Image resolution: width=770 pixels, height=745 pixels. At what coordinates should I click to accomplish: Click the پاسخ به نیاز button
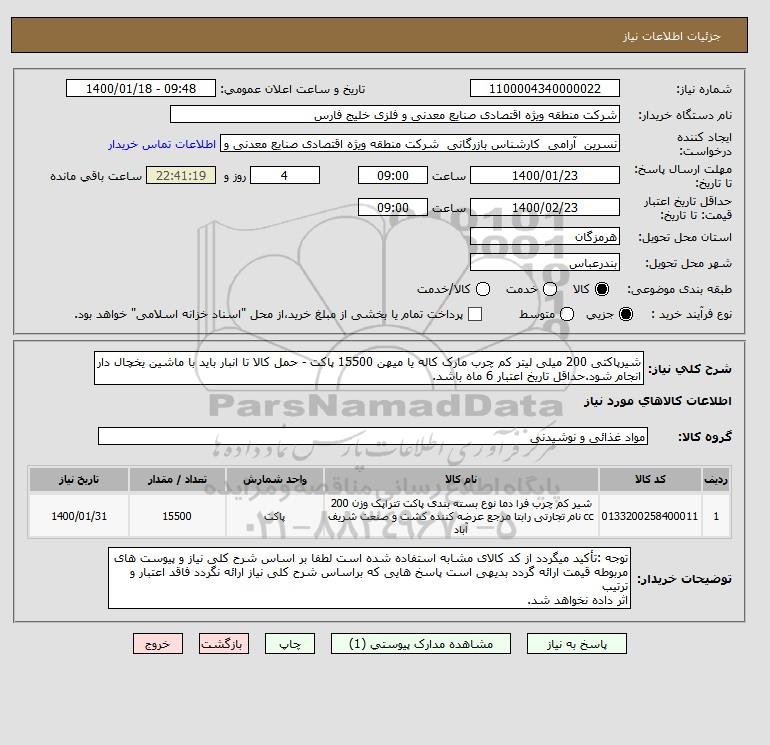point(577,644)
